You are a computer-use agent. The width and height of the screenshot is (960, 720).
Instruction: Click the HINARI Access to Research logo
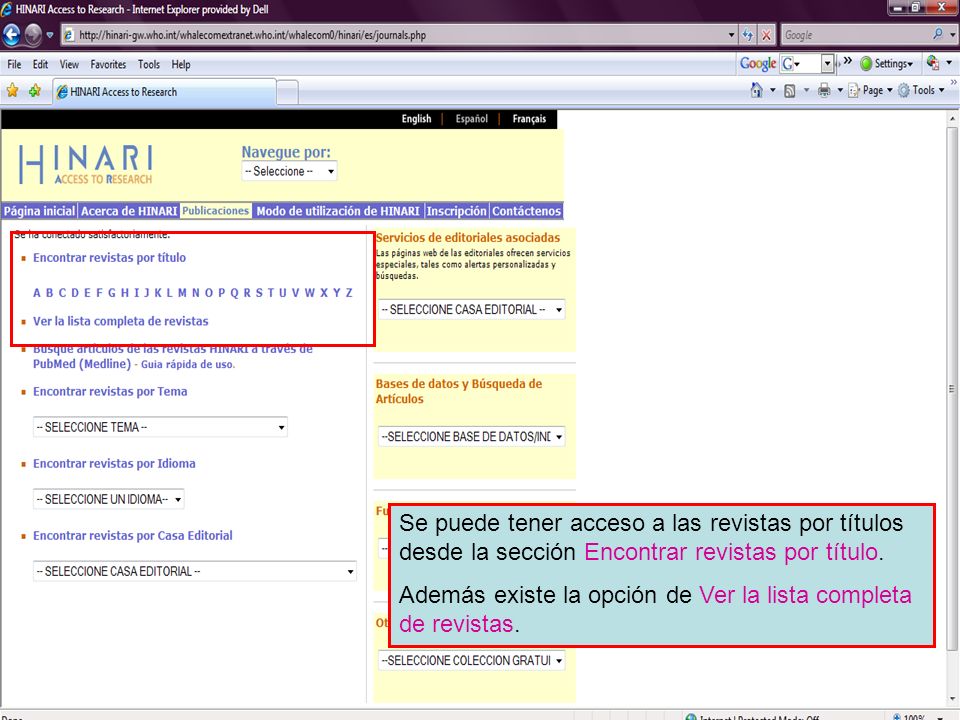coord(85,164)
